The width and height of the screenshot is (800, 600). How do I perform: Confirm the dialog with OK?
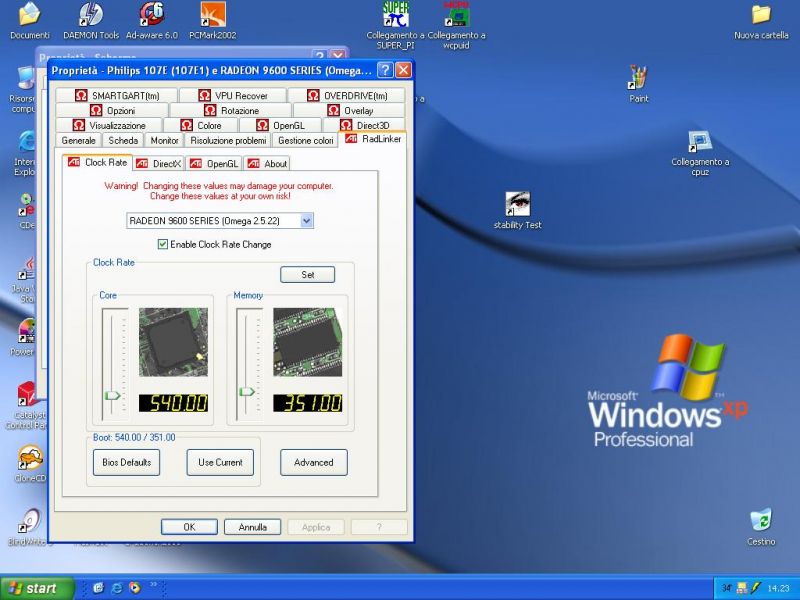coord(189,527)
